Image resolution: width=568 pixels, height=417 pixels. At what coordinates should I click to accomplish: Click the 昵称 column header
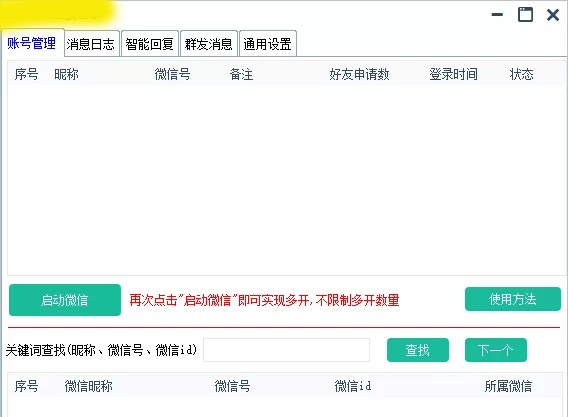(66, 74)
